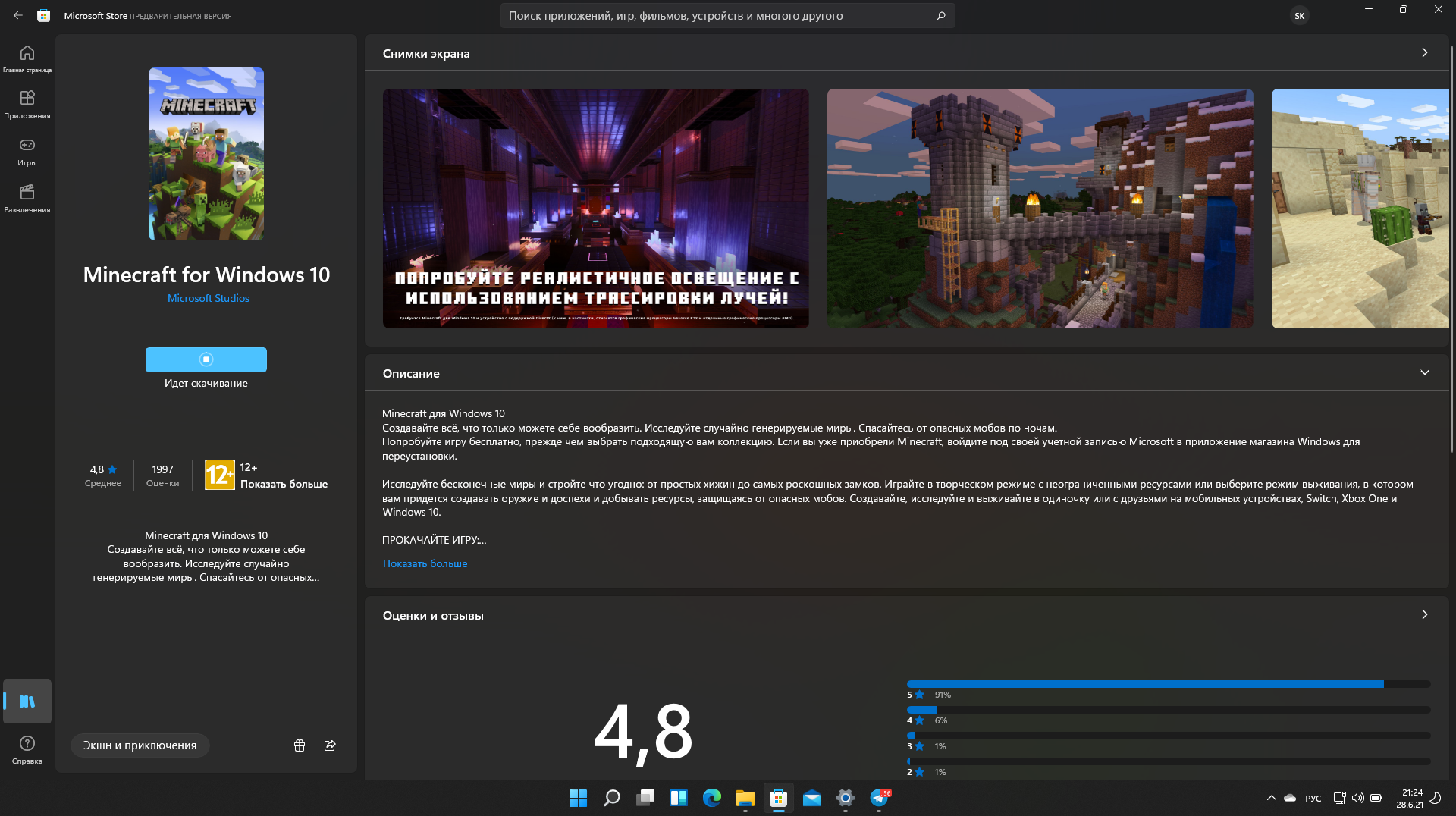Open File Explorer from the taskbar

[x=745, y=798]
